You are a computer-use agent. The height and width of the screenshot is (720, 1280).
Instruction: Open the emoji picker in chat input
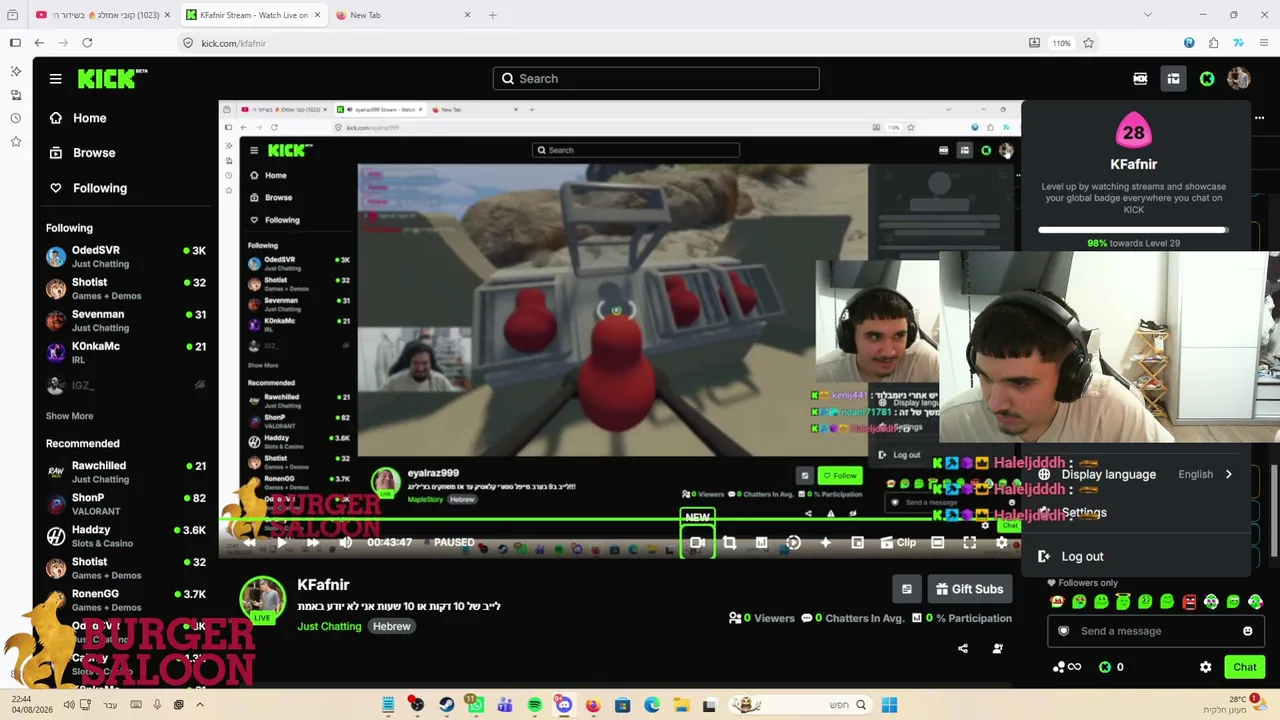pos(1247,631)
